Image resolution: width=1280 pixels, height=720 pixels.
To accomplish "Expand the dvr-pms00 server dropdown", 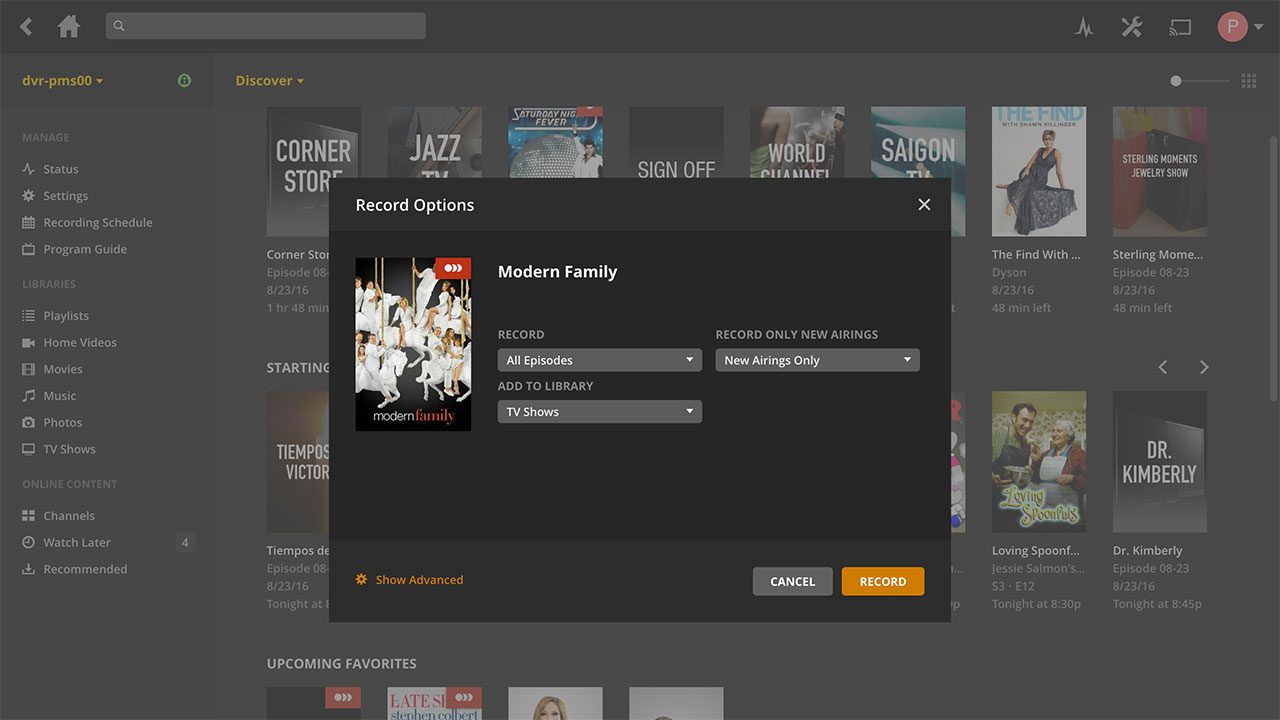I will [63, 81].
